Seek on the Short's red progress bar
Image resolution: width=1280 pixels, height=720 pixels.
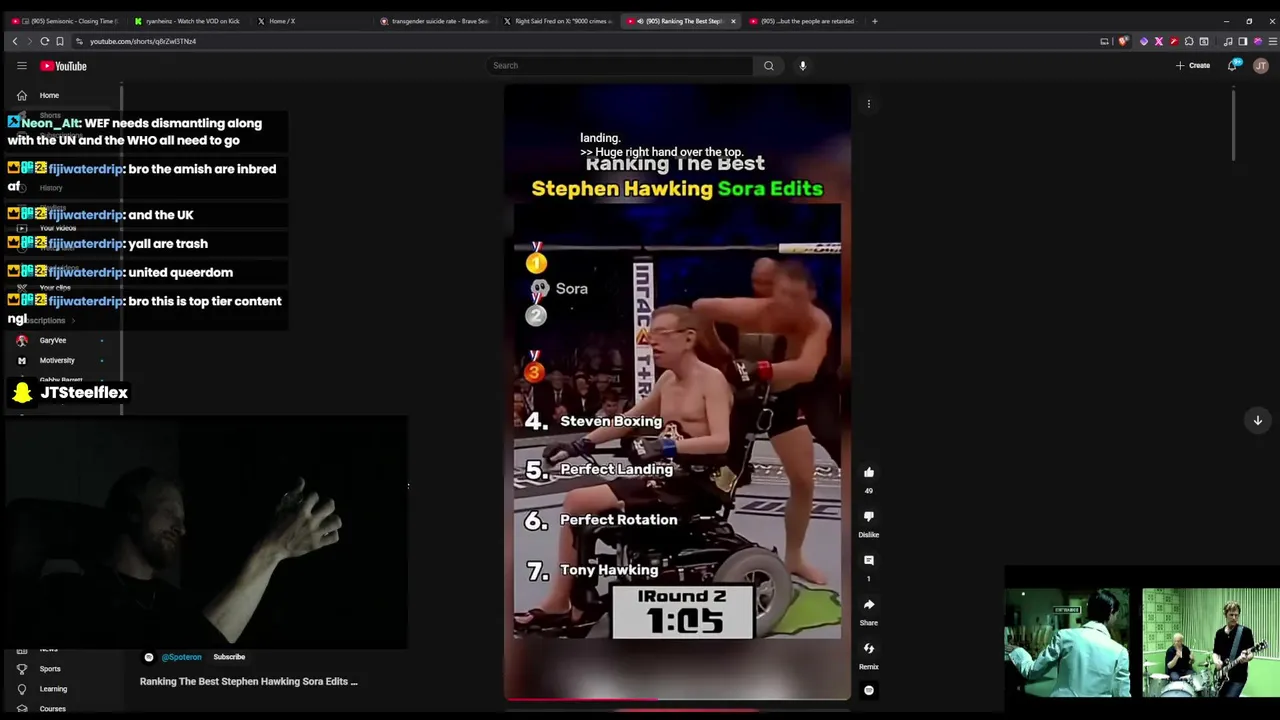(x=677, y=699)
